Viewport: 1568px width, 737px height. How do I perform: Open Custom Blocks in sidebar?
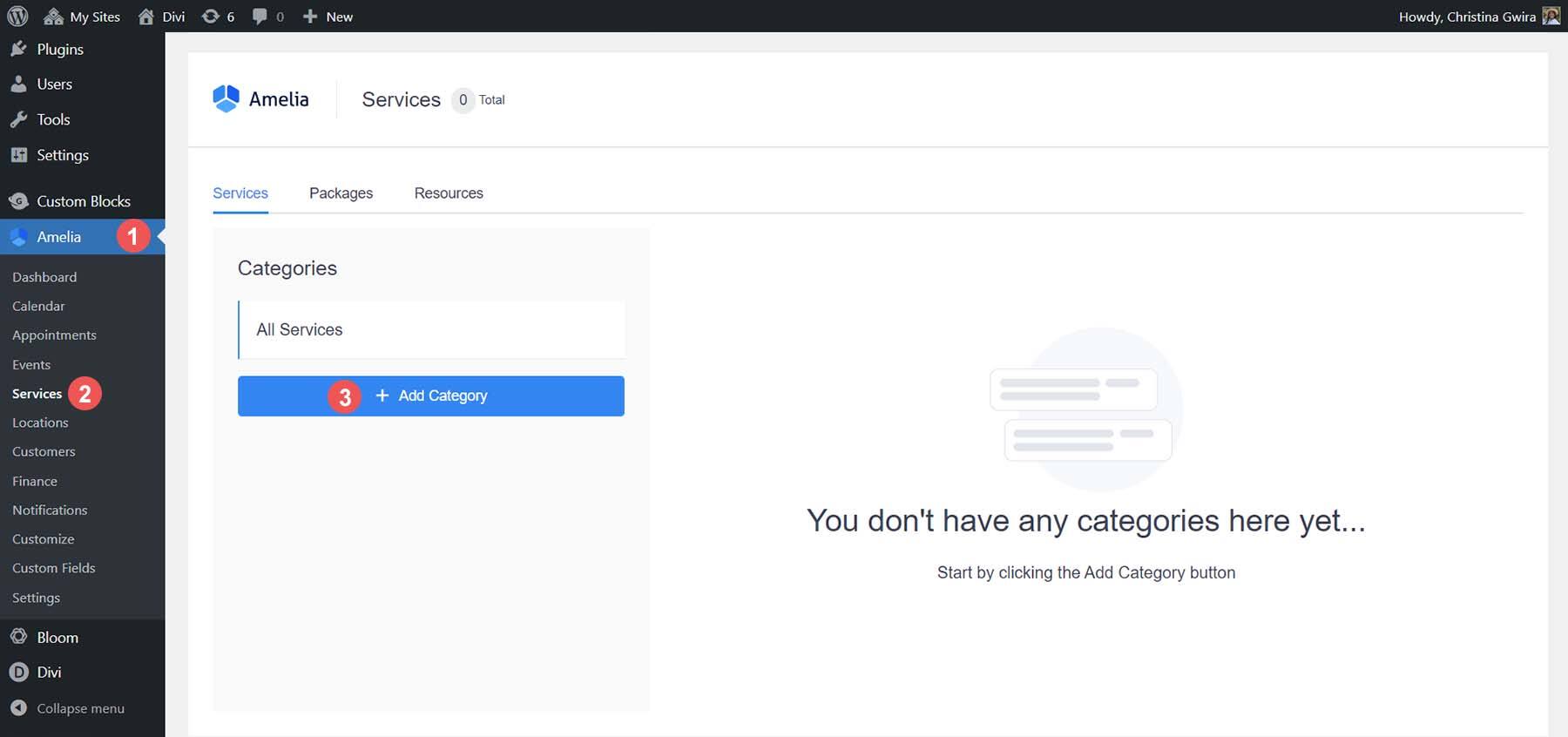pos(83,201)
